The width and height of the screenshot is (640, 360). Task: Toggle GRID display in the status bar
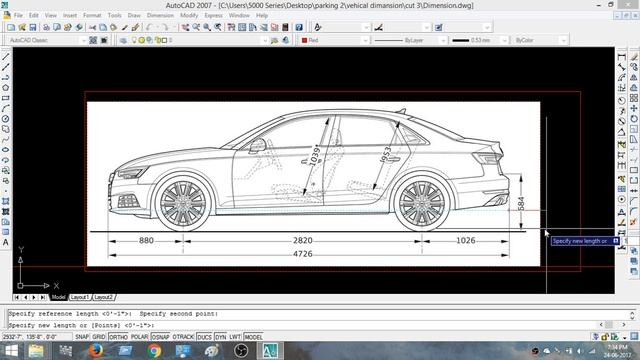[x=99, y=337]
